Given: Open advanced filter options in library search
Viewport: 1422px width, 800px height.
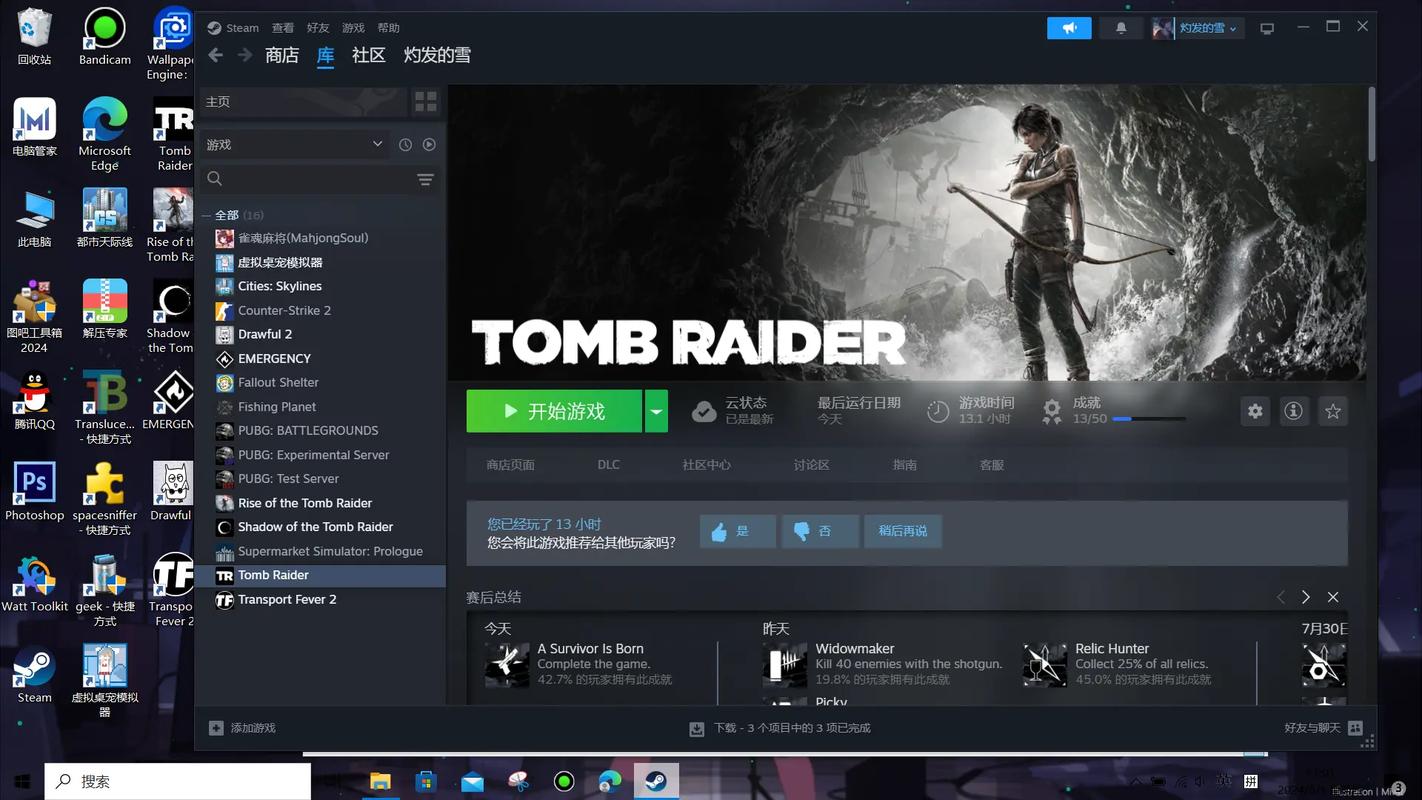Looking at the screenshot, I should click(x=425, y=179).
